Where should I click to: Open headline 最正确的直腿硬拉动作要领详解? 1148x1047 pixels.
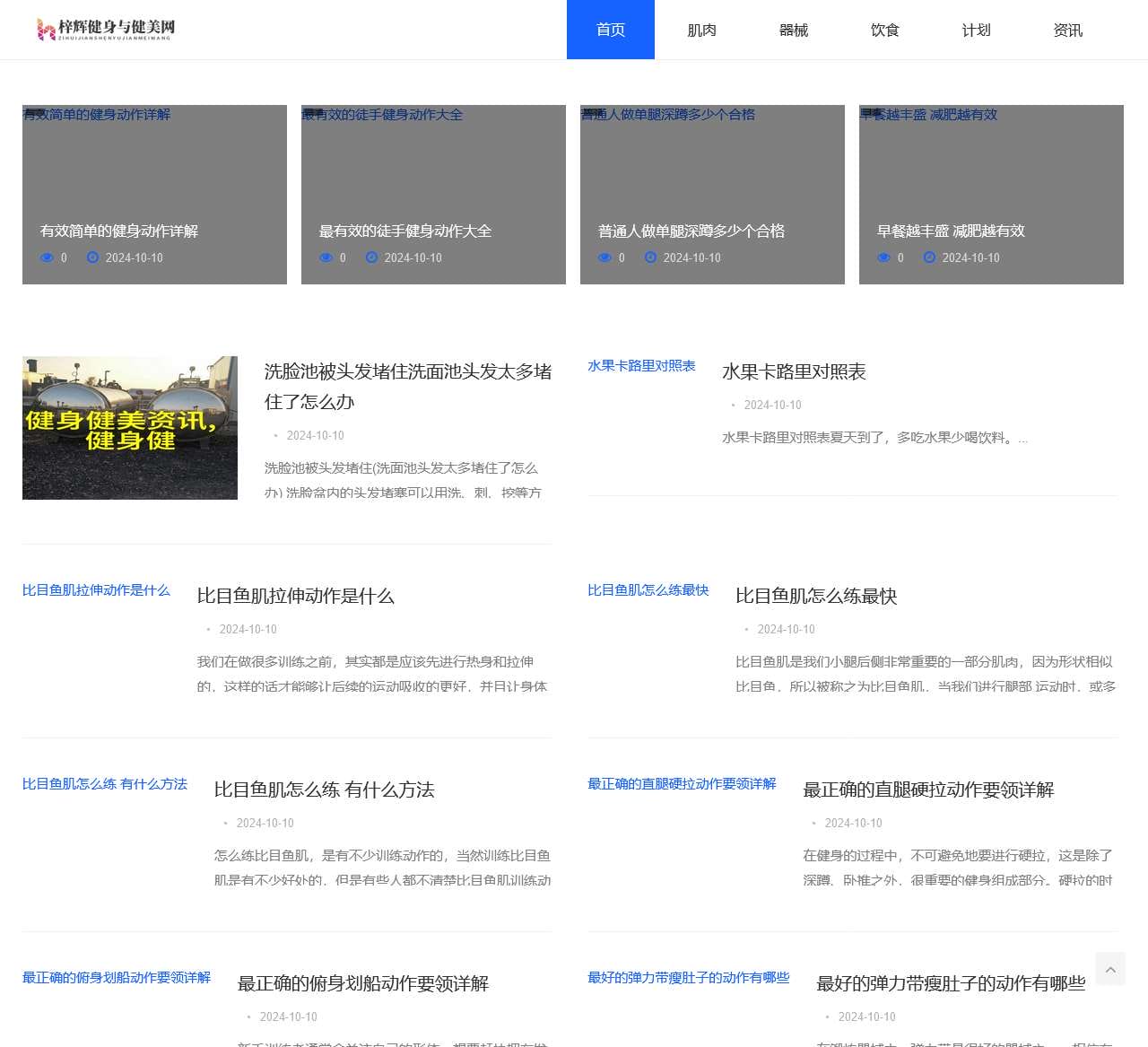[x=928, y=790]
